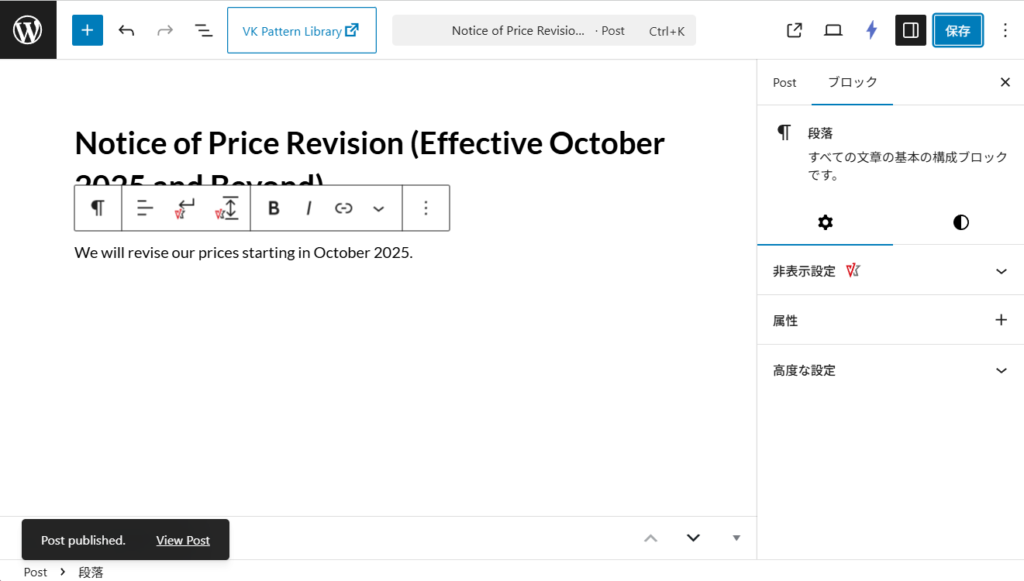Click the 保存 save button

(x=958, y=30)
